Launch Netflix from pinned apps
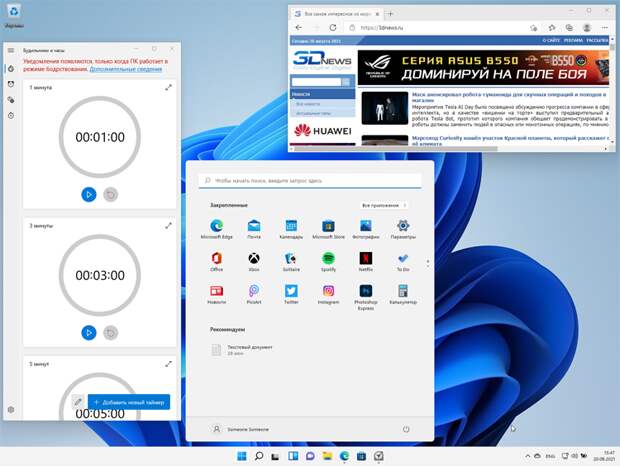620x466 pixels. coord(366,261)
